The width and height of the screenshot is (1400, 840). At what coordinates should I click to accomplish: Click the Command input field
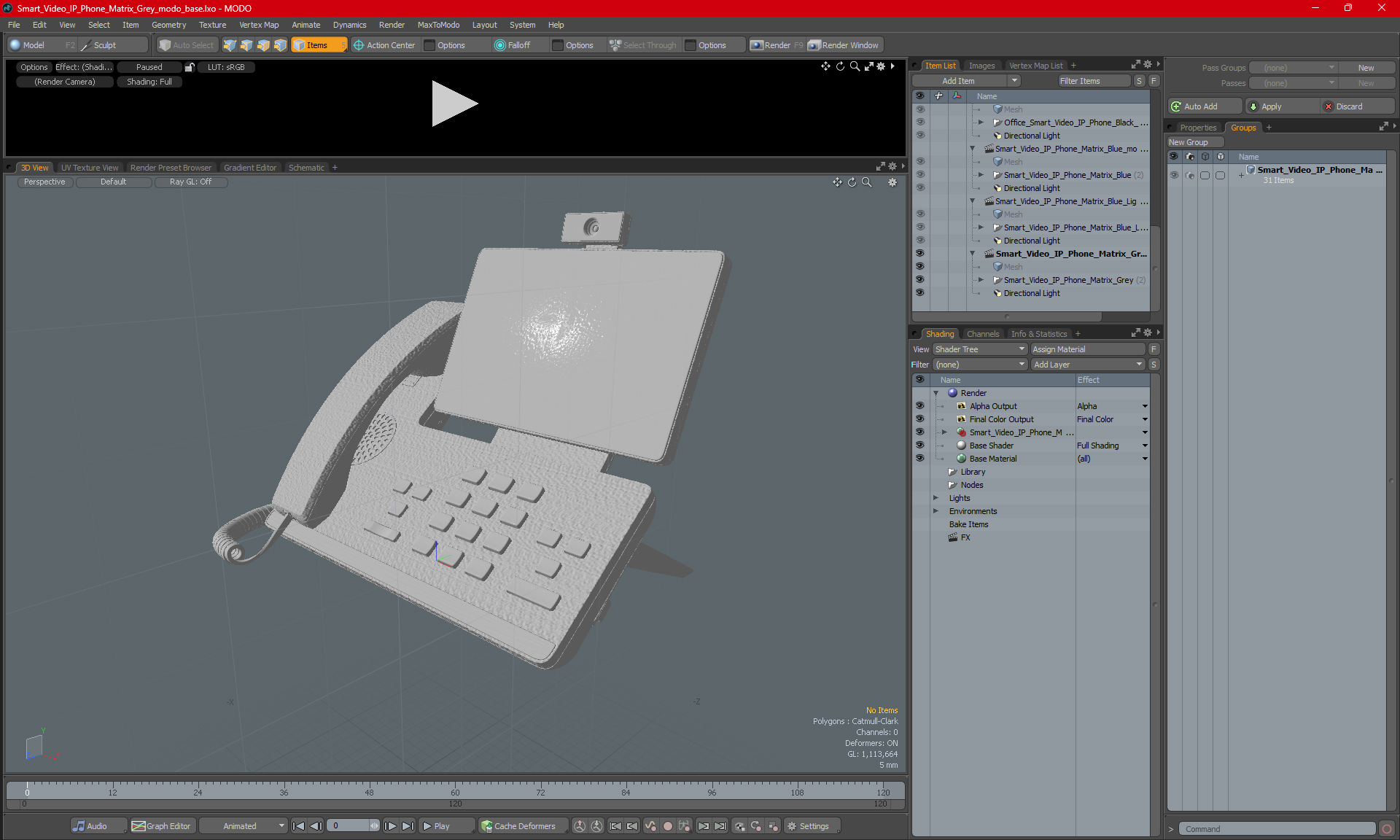tap(1277, 829)
